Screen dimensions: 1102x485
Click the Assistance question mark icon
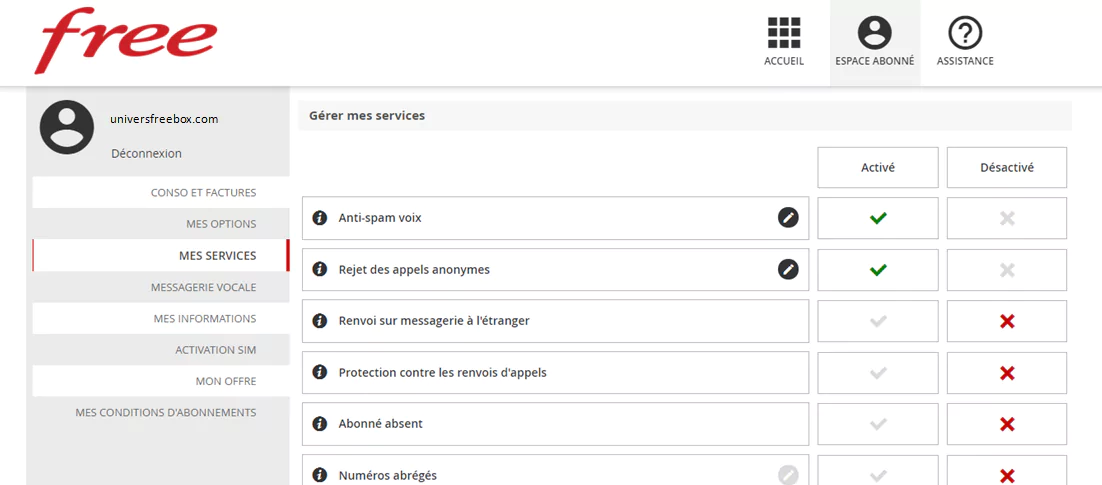[965, 34]
